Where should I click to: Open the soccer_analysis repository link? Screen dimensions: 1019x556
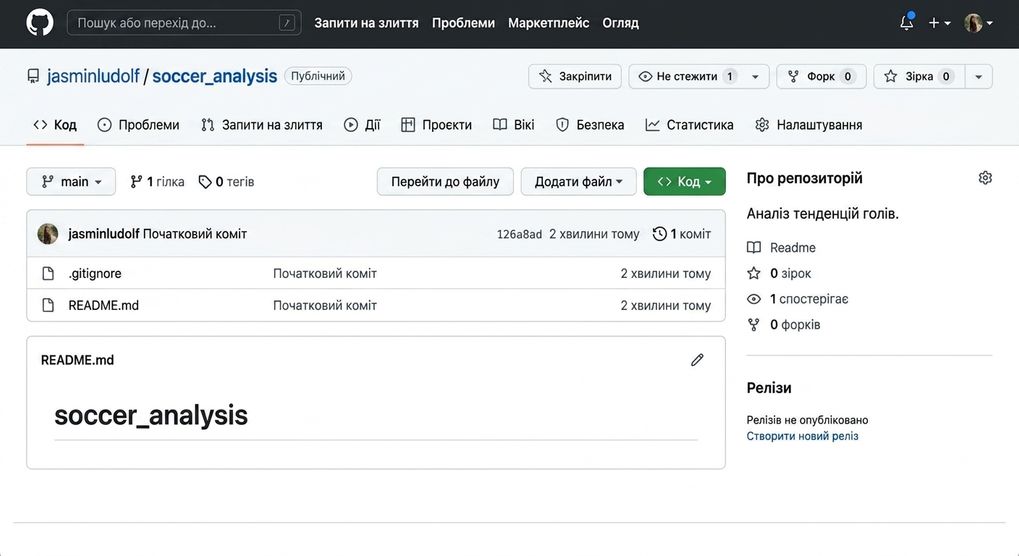[x=214, y=76]
